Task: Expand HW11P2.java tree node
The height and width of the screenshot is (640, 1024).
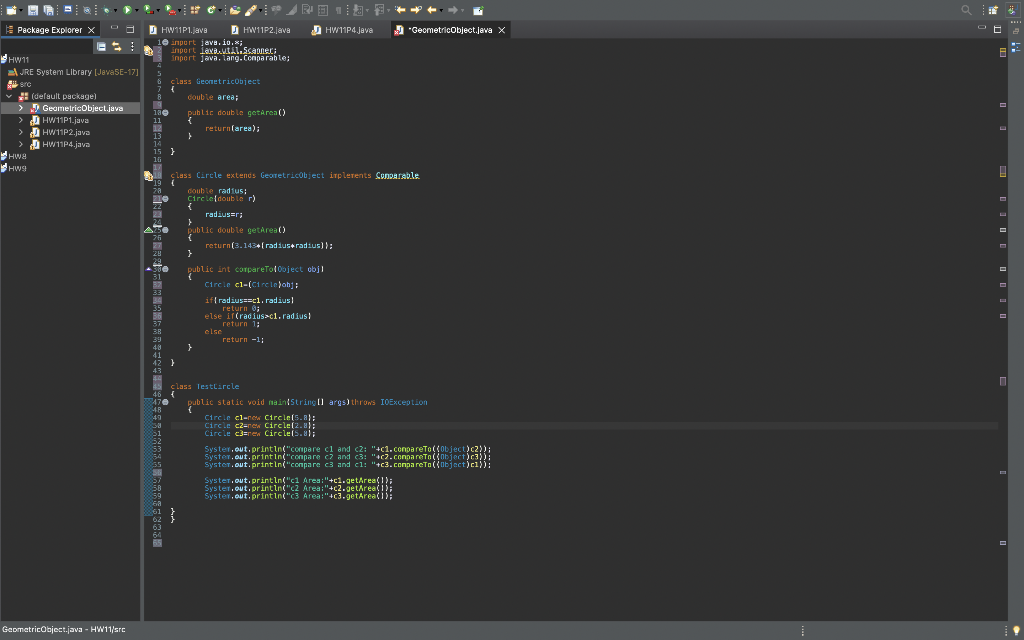Action: click(21, 132)
